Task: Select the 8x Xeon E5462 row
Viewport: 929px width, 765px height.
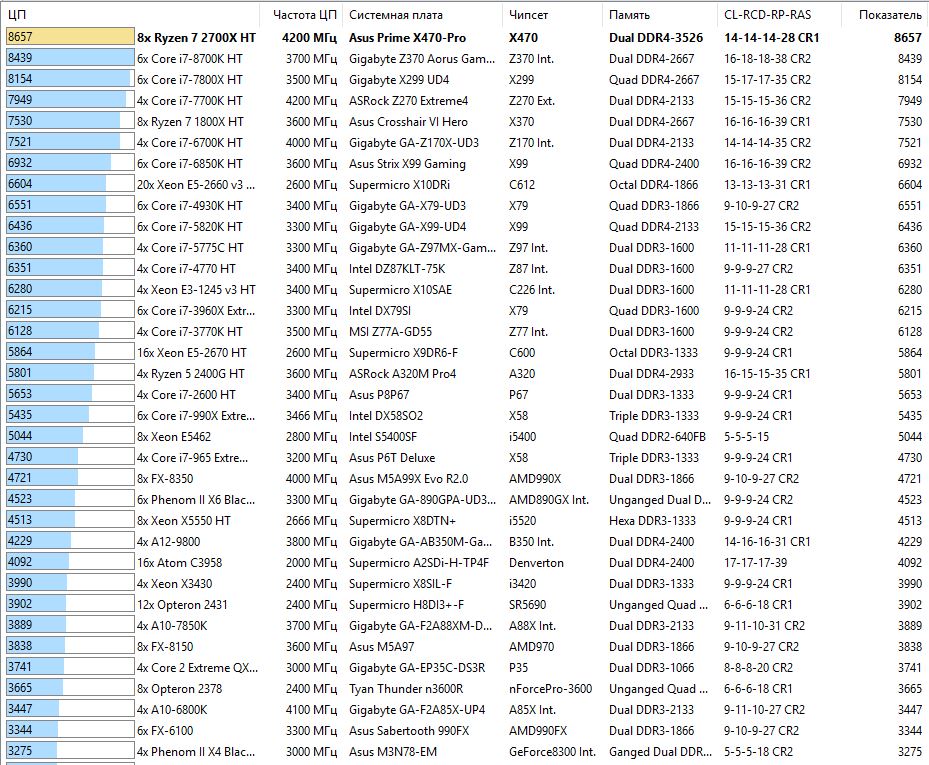Action: (x=464, y=437)
